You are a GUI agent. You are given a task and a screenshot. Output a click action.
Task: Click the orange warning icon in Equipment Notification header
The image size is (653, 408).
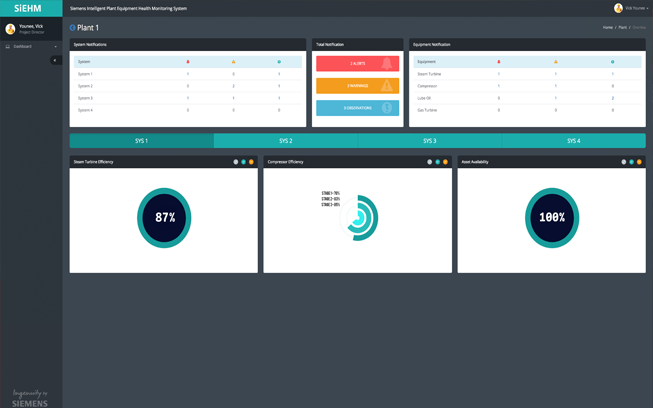pos(556,62)
